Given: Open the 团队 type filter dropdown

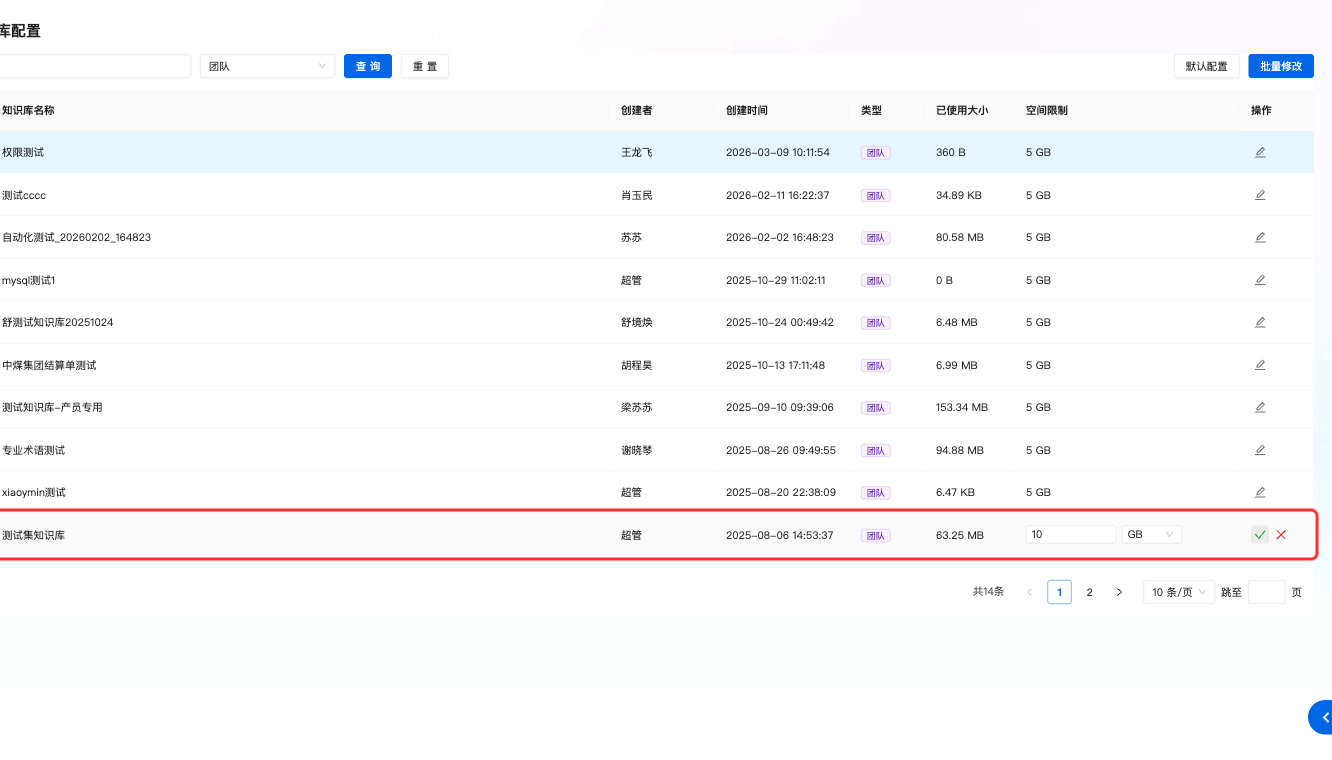Looking at the screenshot, I should (267, 66).
